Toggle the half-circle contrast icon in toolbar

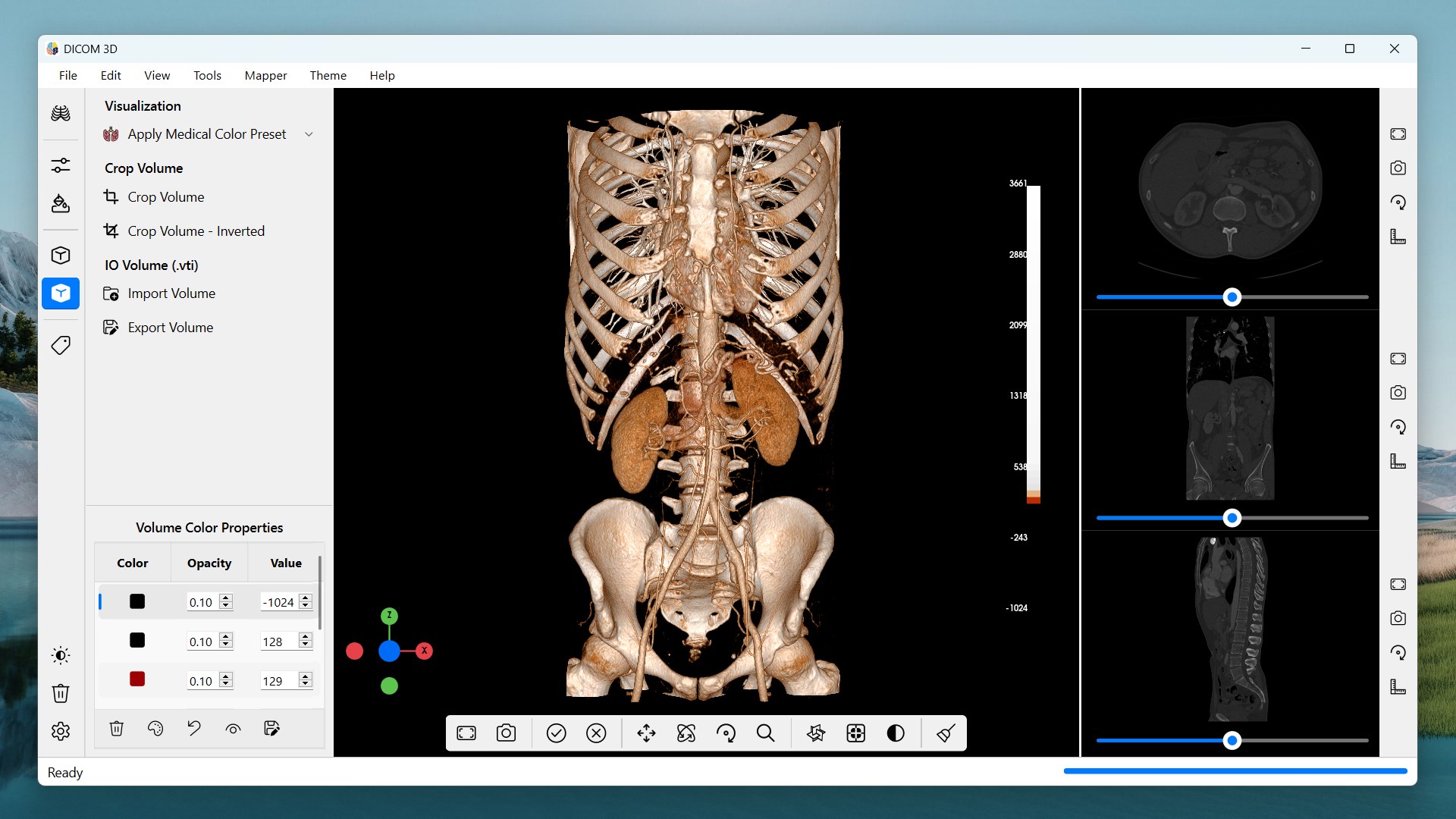896,733
